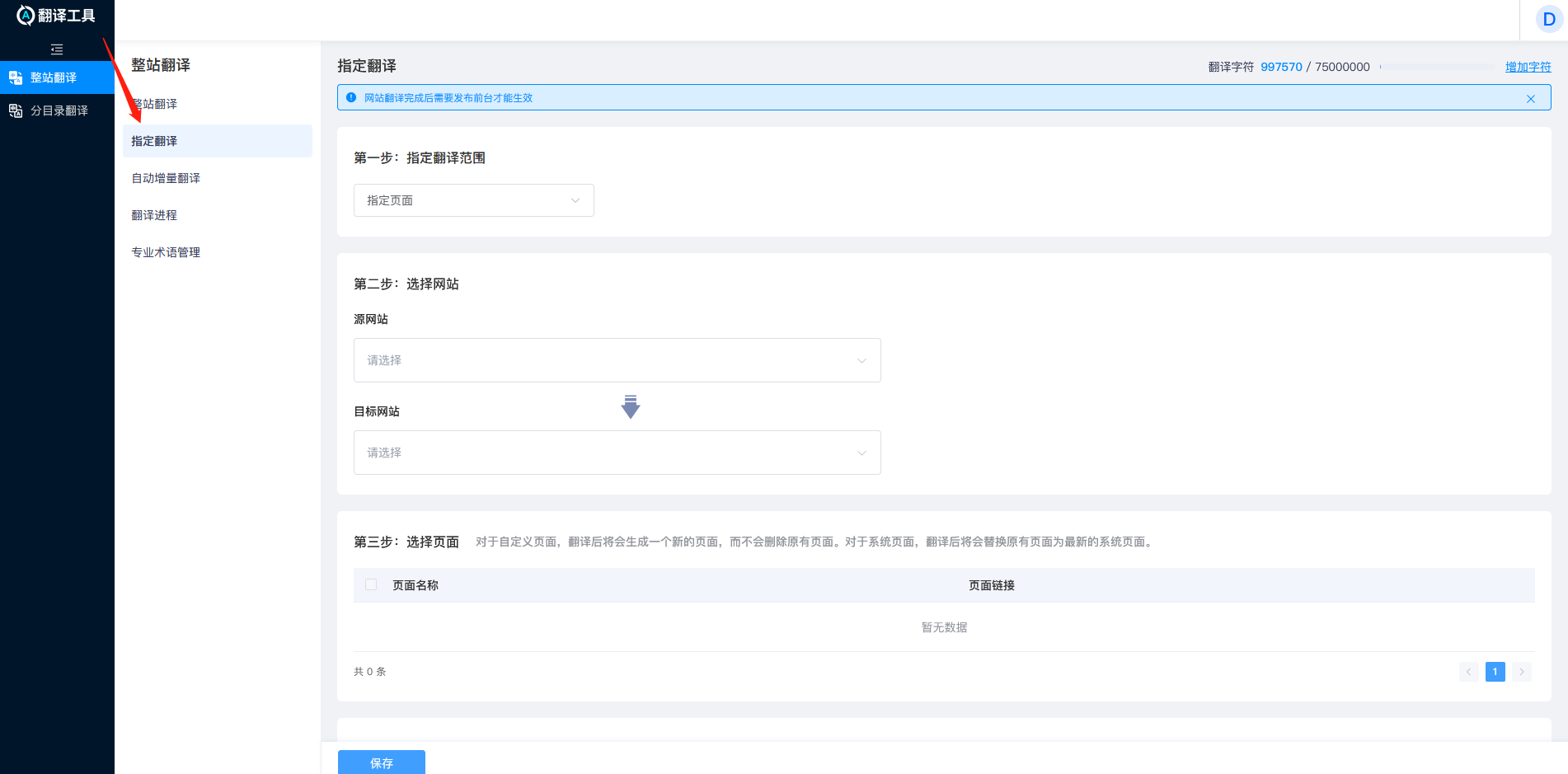The width and height of the screenshot is (1568, 774).
Task: Open the 翻译进程 menu item
Action: pyautogui.click(x=153, y=214)
